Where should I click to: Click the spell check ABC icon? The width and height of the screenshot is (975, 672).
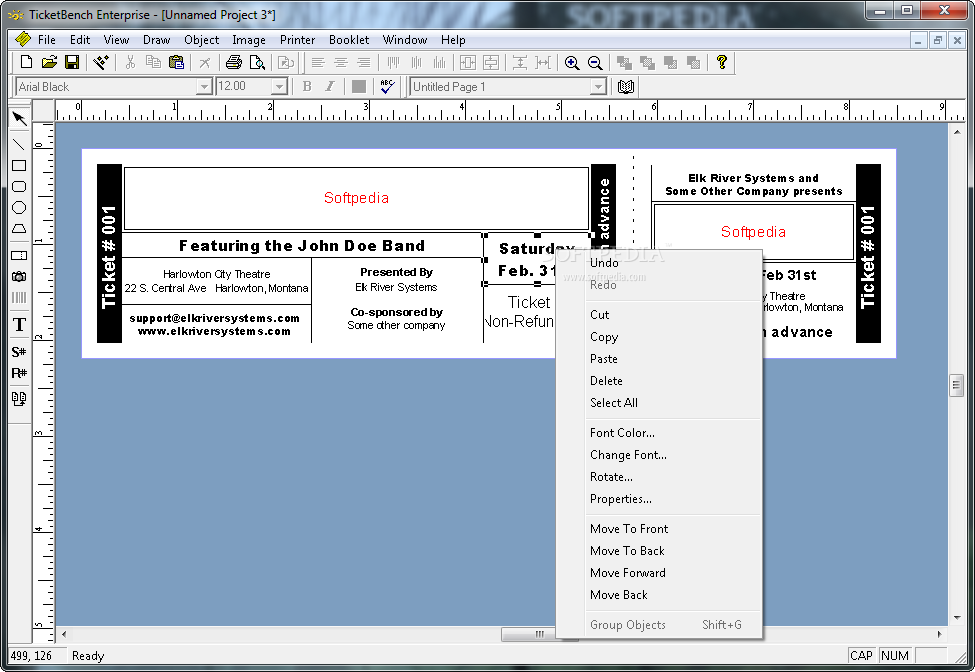pyautogui.click(x=387, y=86)
